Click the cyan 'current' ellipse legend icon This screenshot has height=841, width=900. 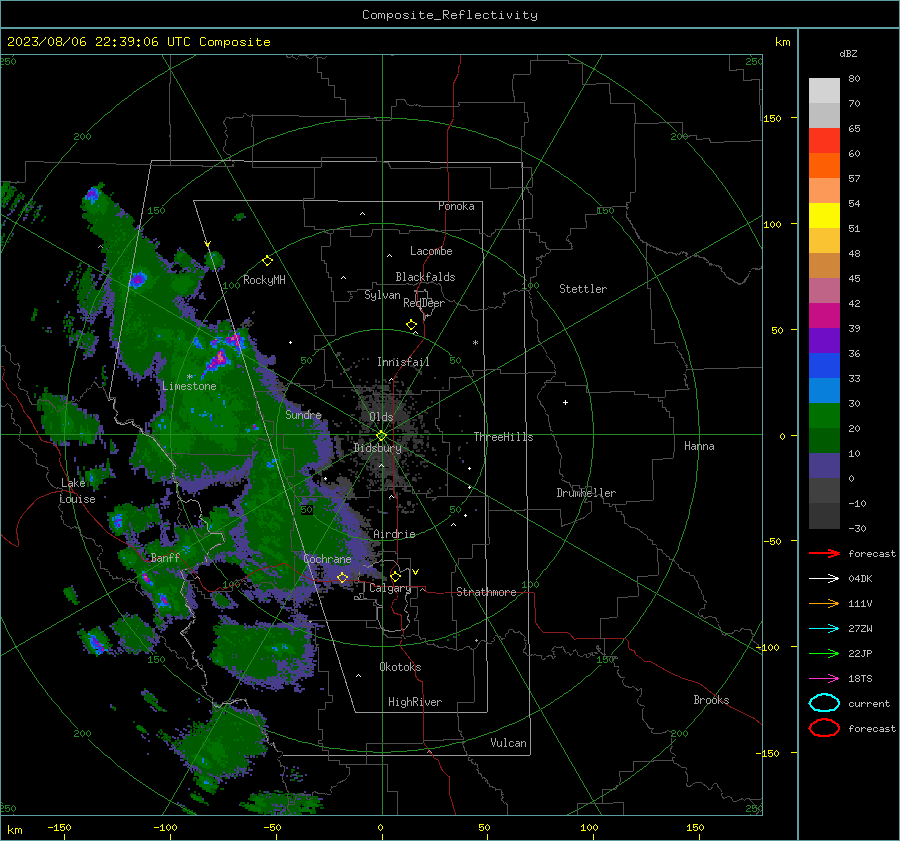824,703
